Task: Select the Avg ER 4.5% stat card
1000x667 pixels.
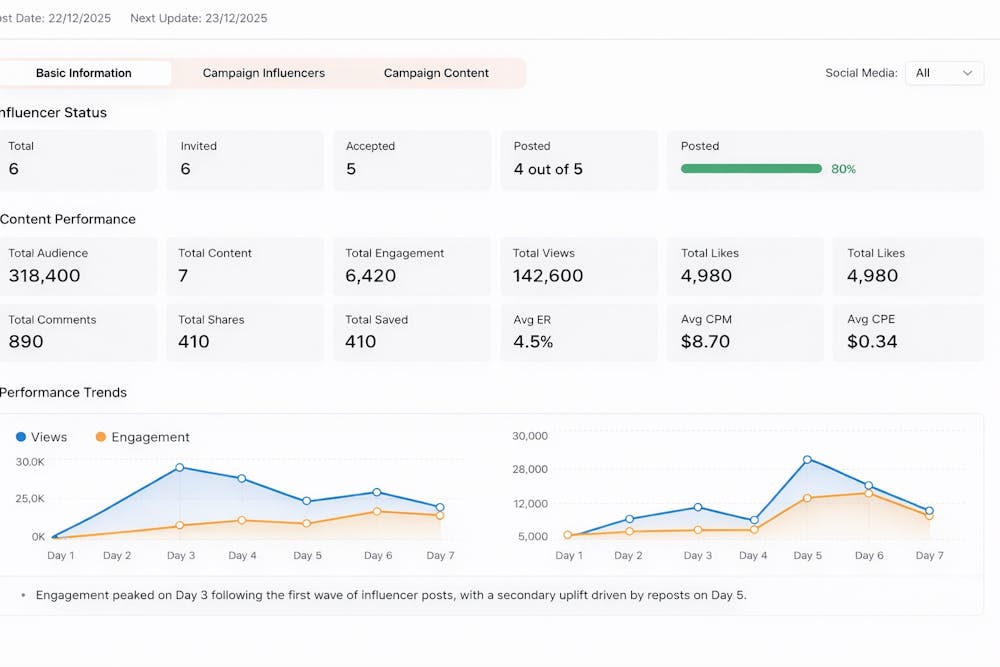Action: tap(578, 332)
